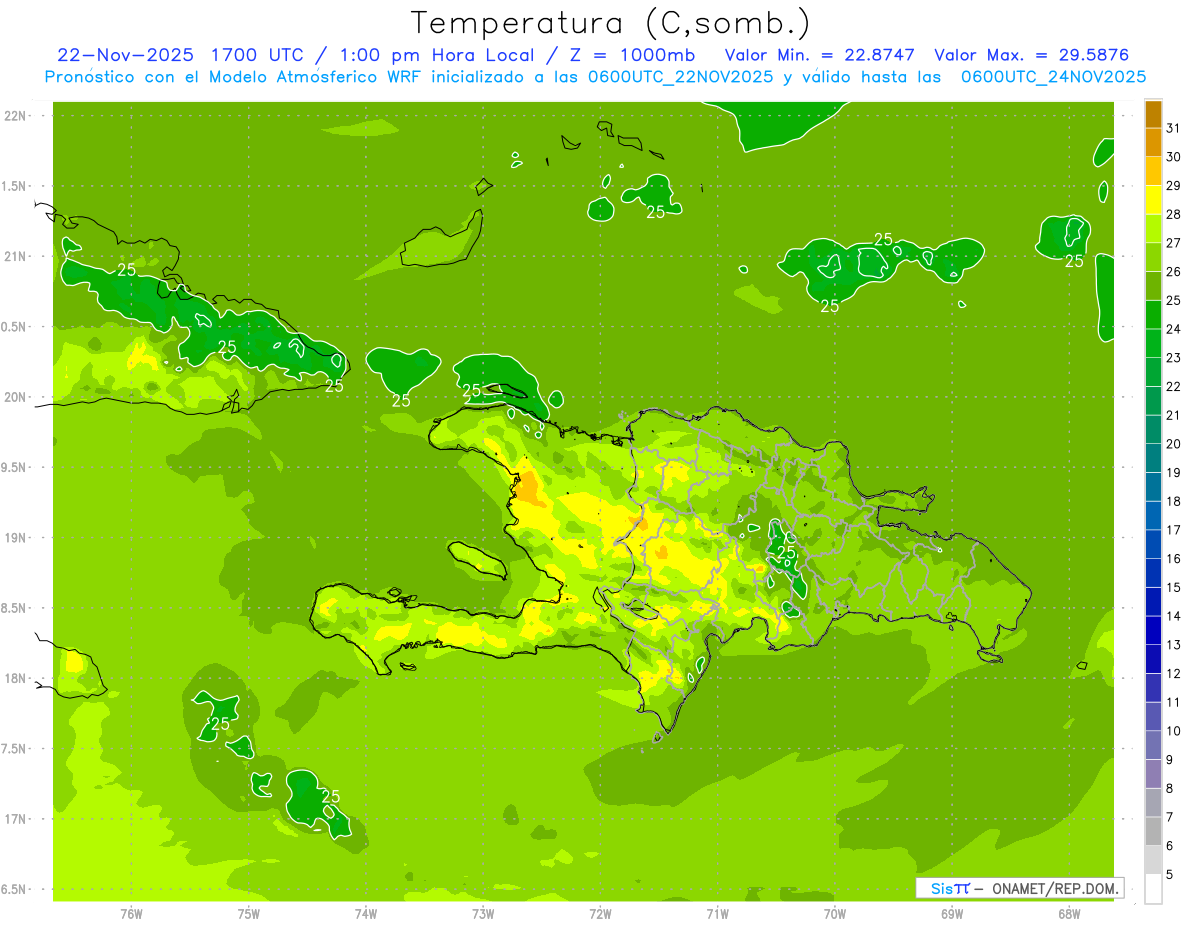This screenshot has height=927, width=1200.
Task: Click the colorbar label '8'
Action: pos(1170,788)
